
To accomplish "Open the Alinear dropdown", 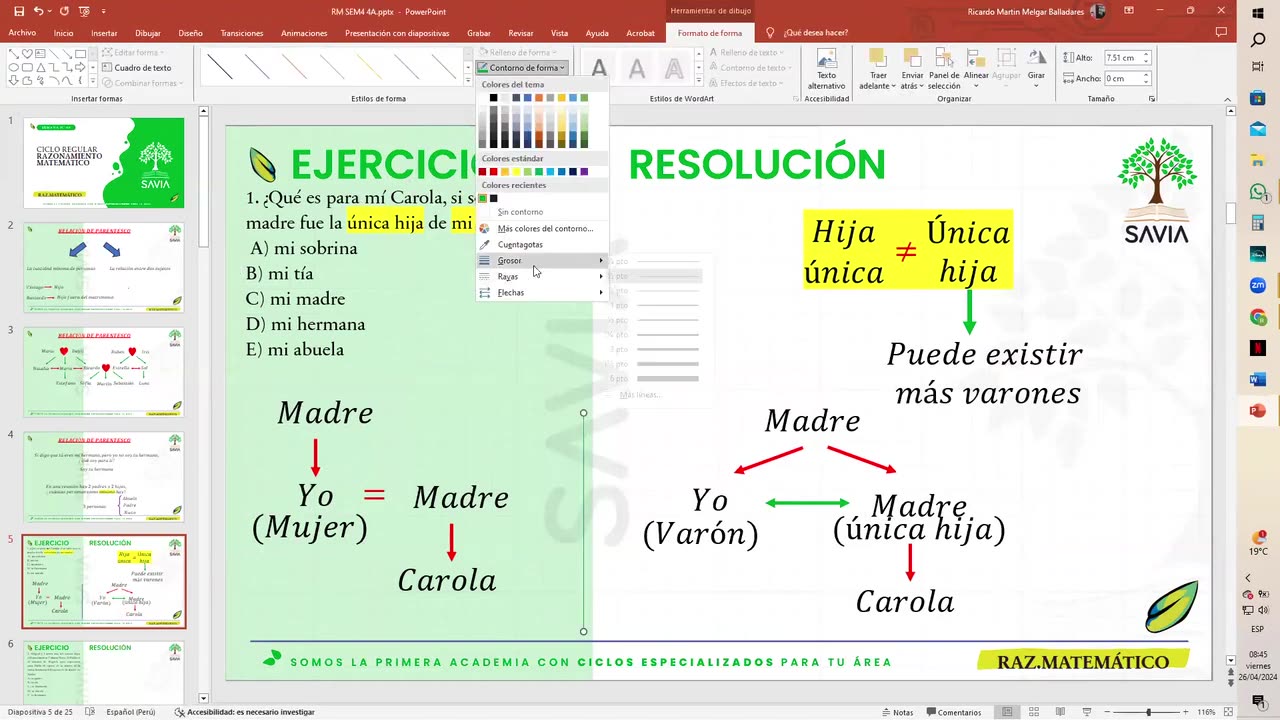I will tap(976, 69).
